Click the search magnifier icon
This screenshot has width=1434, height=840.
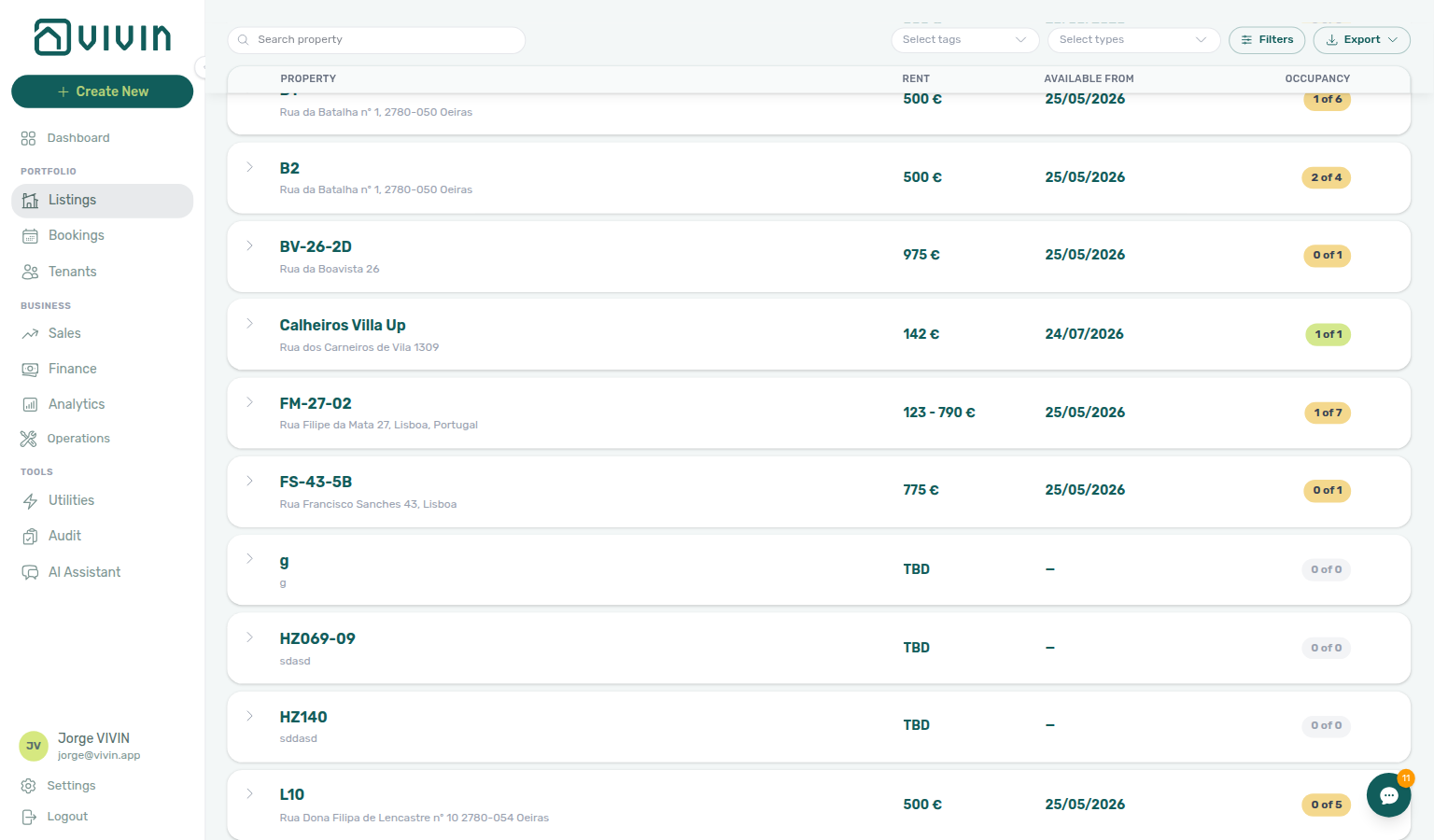[243, 40]
